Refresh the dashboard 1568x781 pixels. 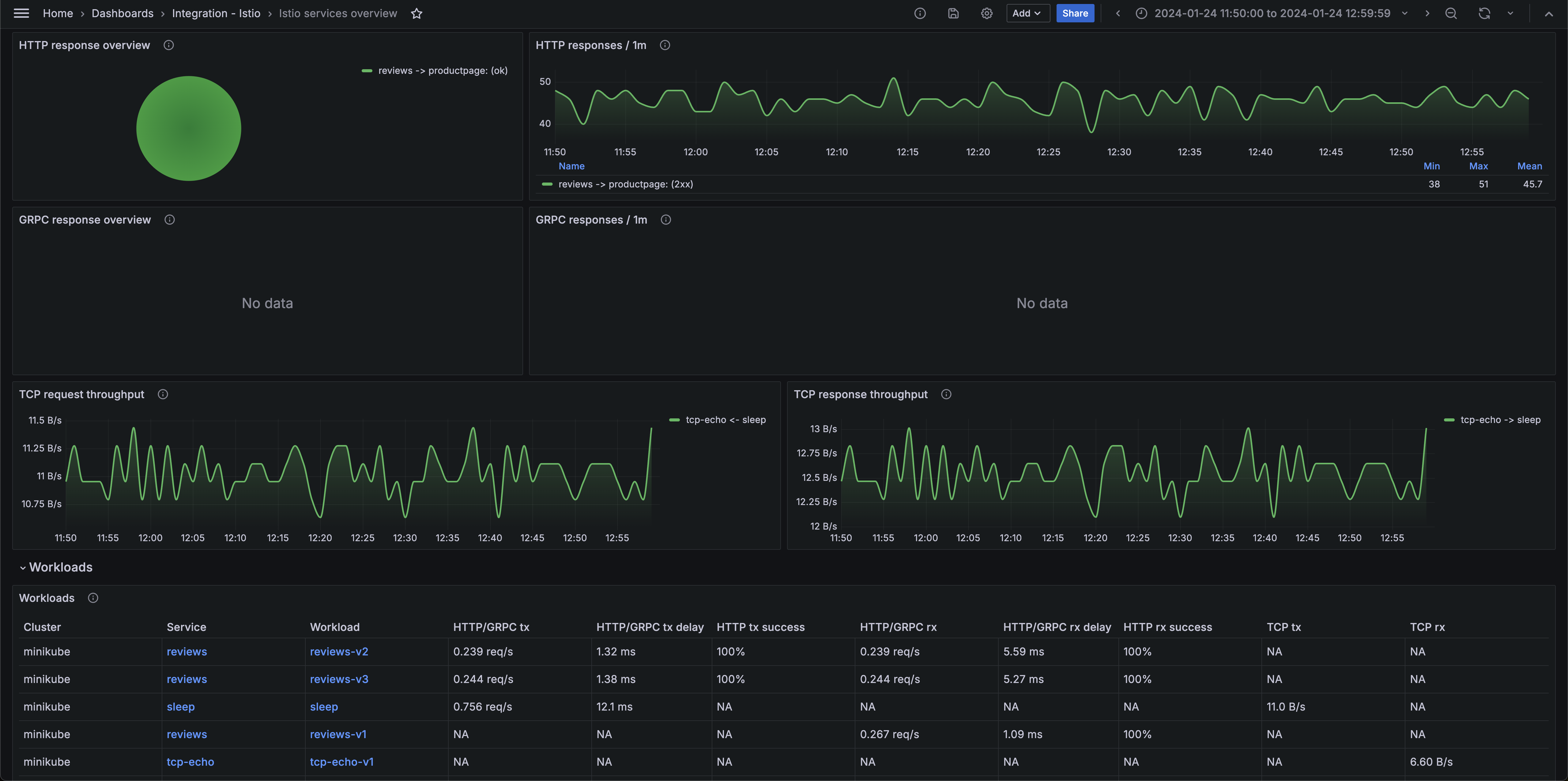(1484, 13)
